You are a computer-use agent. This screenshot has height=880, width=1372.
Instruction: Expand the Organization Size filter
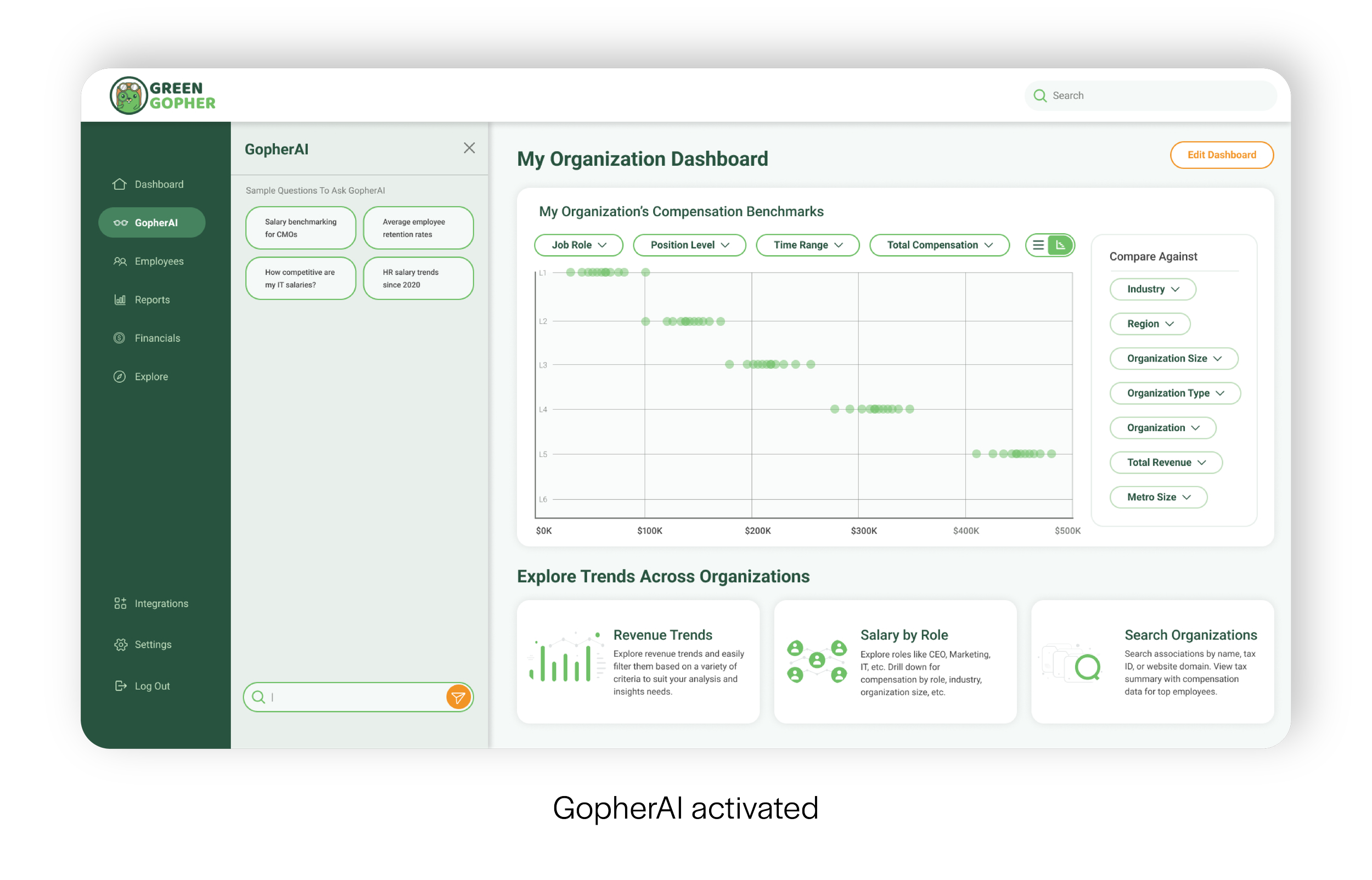(x=1174, y=359)
